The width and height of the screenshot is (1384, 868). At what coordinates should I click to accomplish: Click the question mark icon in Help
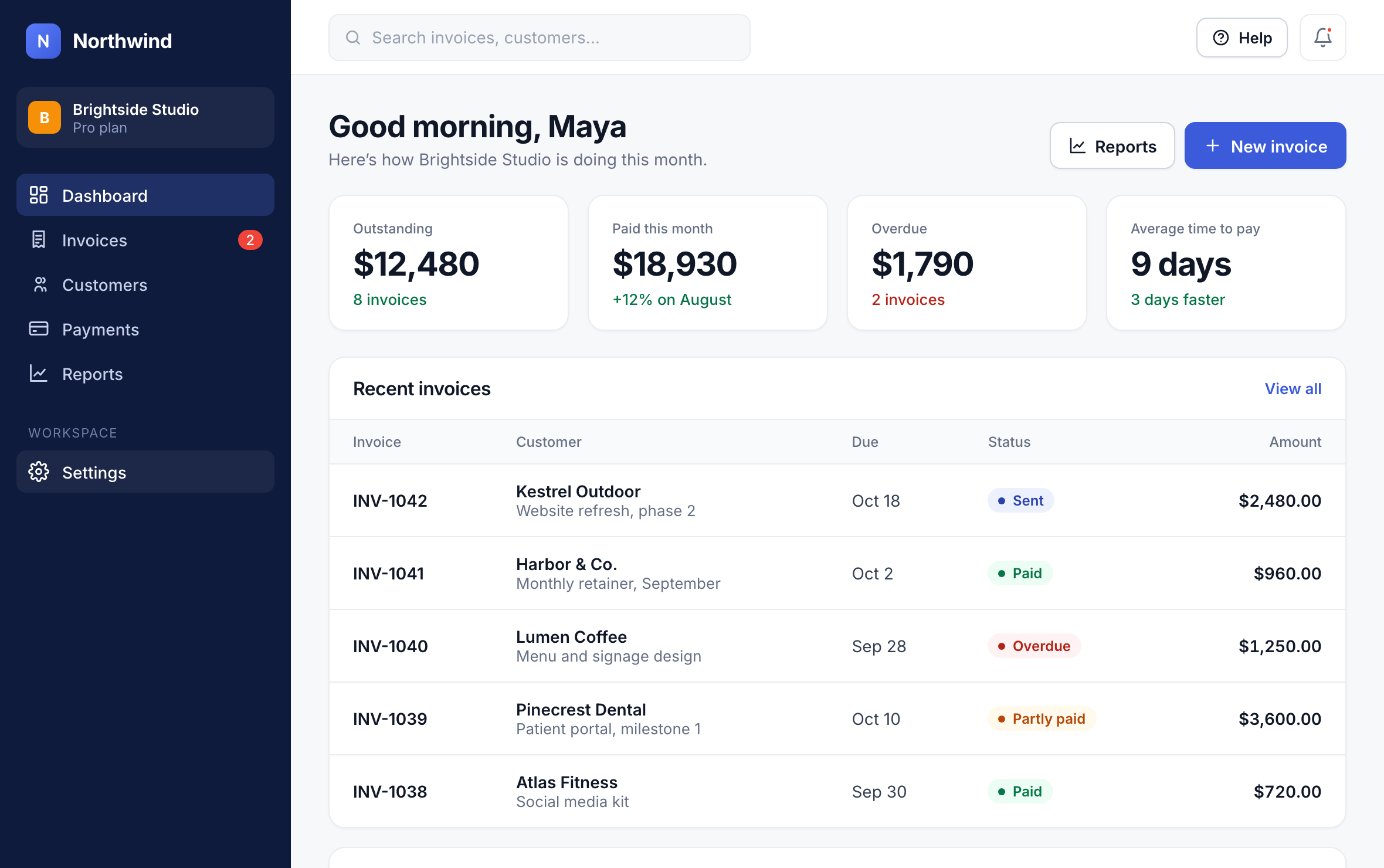point(1221,38)
